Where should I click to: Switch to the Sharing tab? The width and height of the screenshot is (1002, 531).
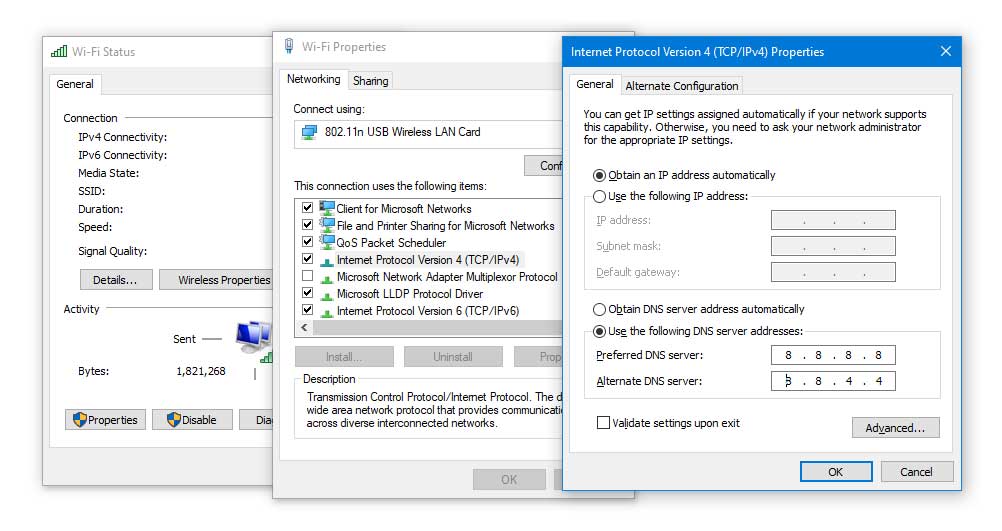click(x=371, y=81)
